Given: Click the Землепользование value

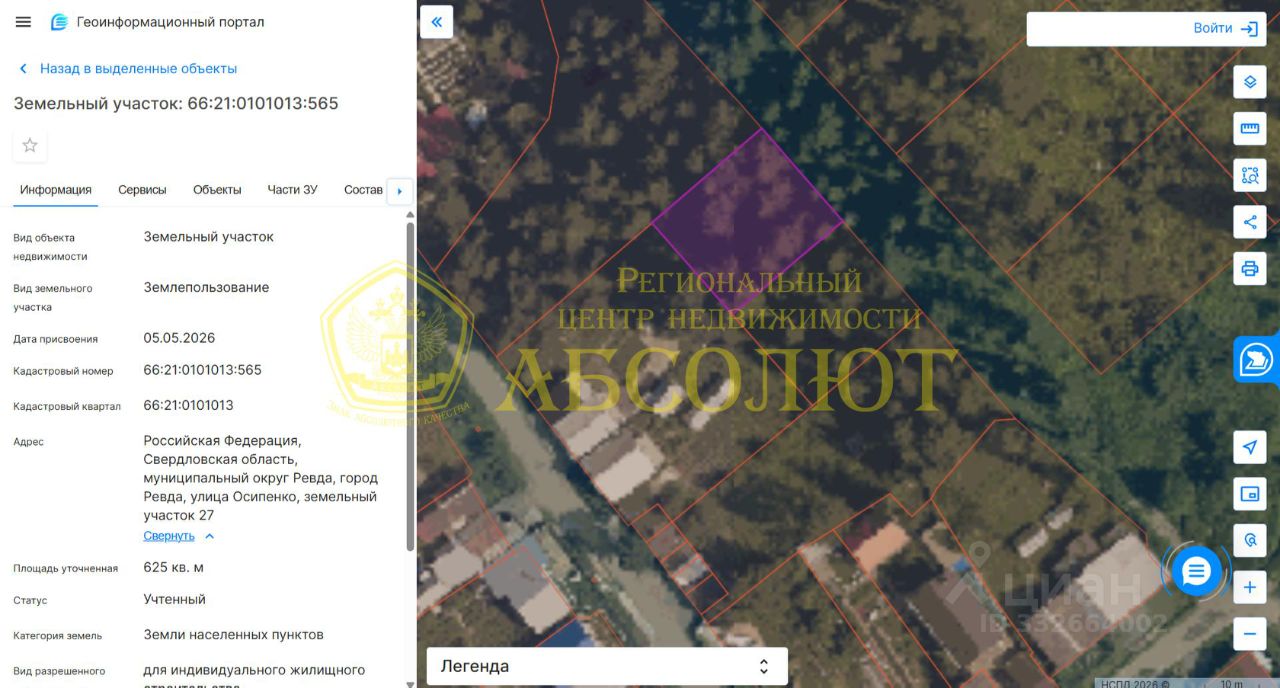Looking at the screenshot, I should (207, 288).
